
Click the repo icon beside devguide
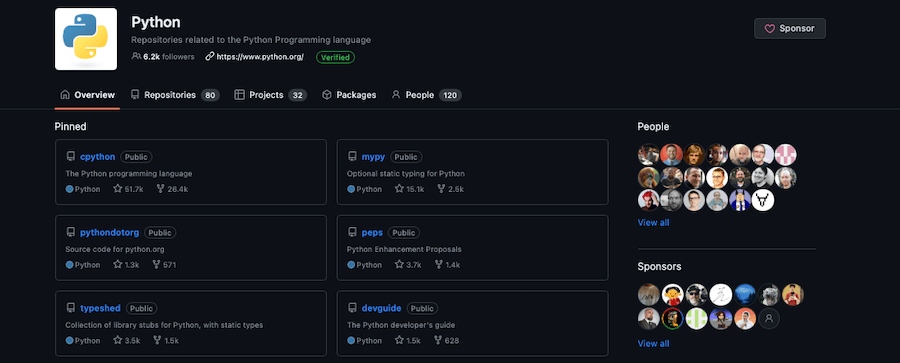click(352, 308)
